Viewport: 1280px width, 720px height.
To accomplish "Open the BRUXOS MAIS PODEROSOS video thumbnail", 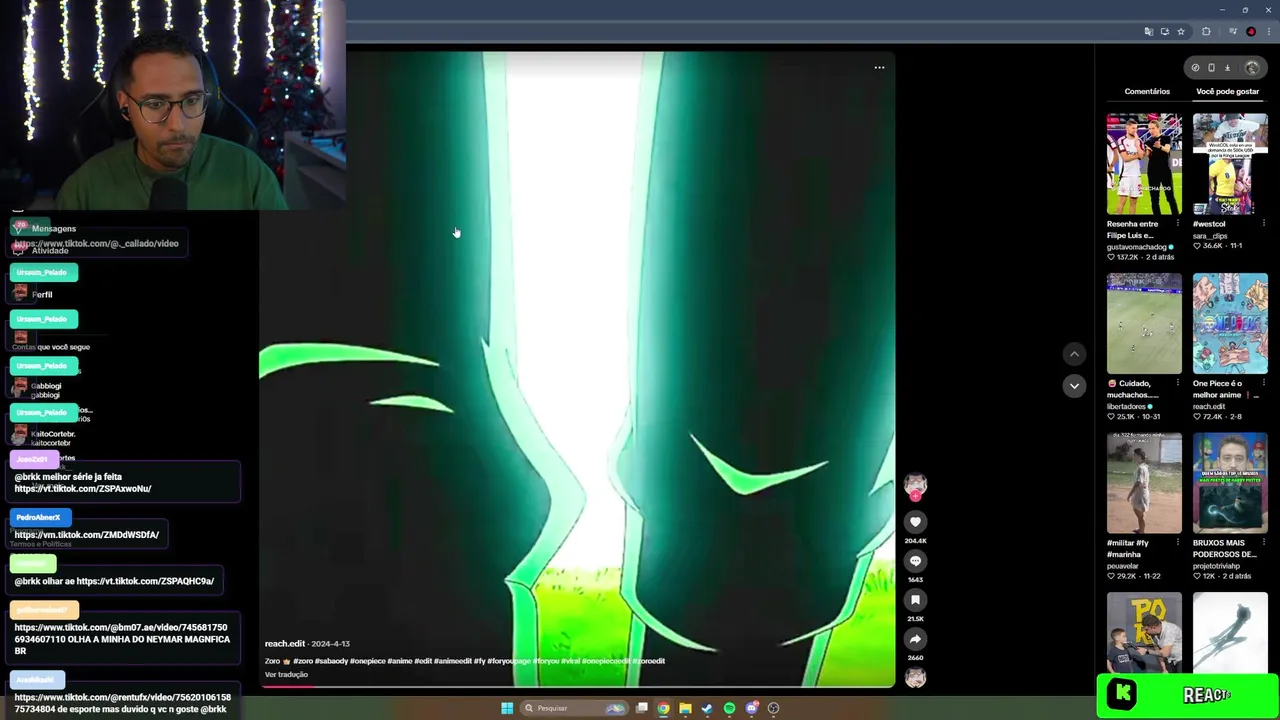I will (x=1230, y=483).
